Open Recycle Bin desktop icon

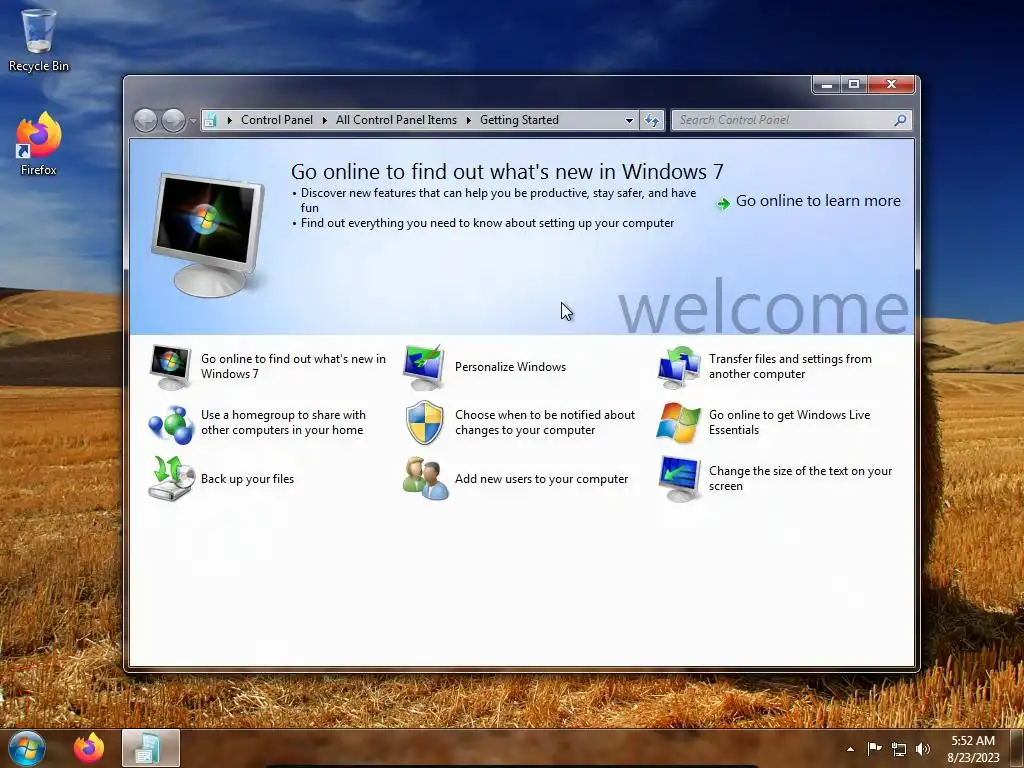click(x=39, y=39)
